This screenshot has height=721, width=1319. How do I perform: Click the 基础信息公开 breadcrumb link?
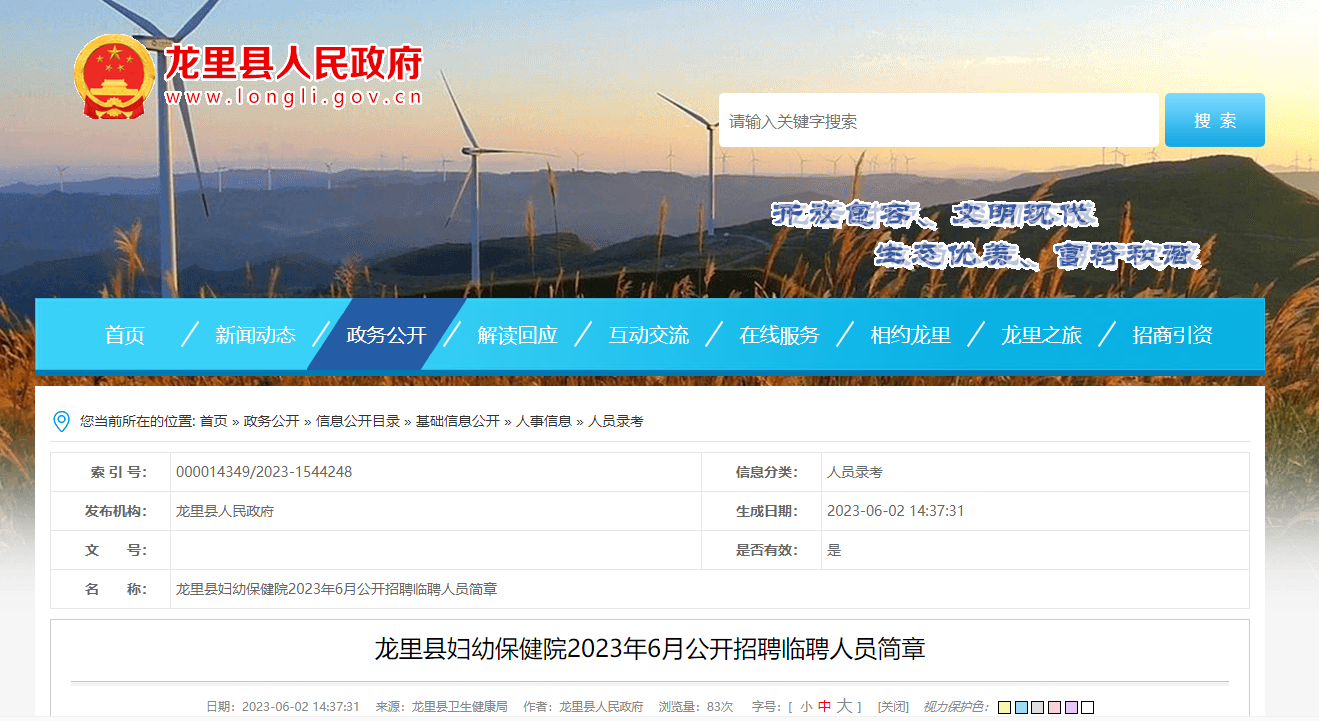point(458,422)
